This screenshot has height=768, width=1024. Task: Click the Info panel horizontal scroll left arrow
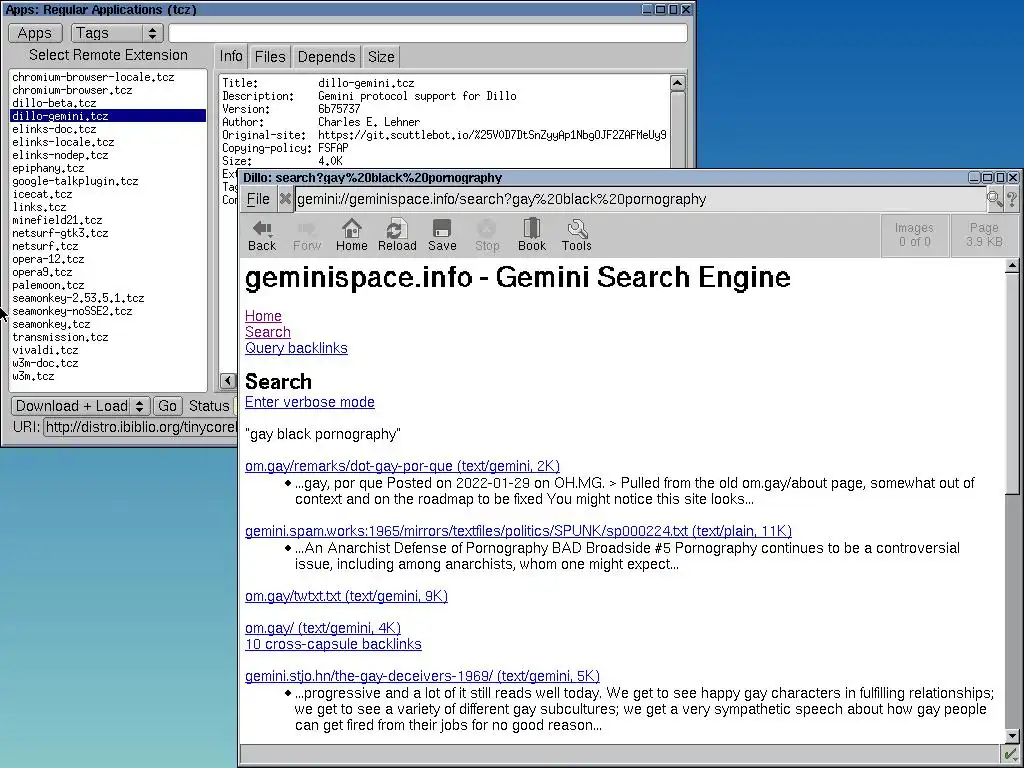pyautogui.click(x=228, y=381)
